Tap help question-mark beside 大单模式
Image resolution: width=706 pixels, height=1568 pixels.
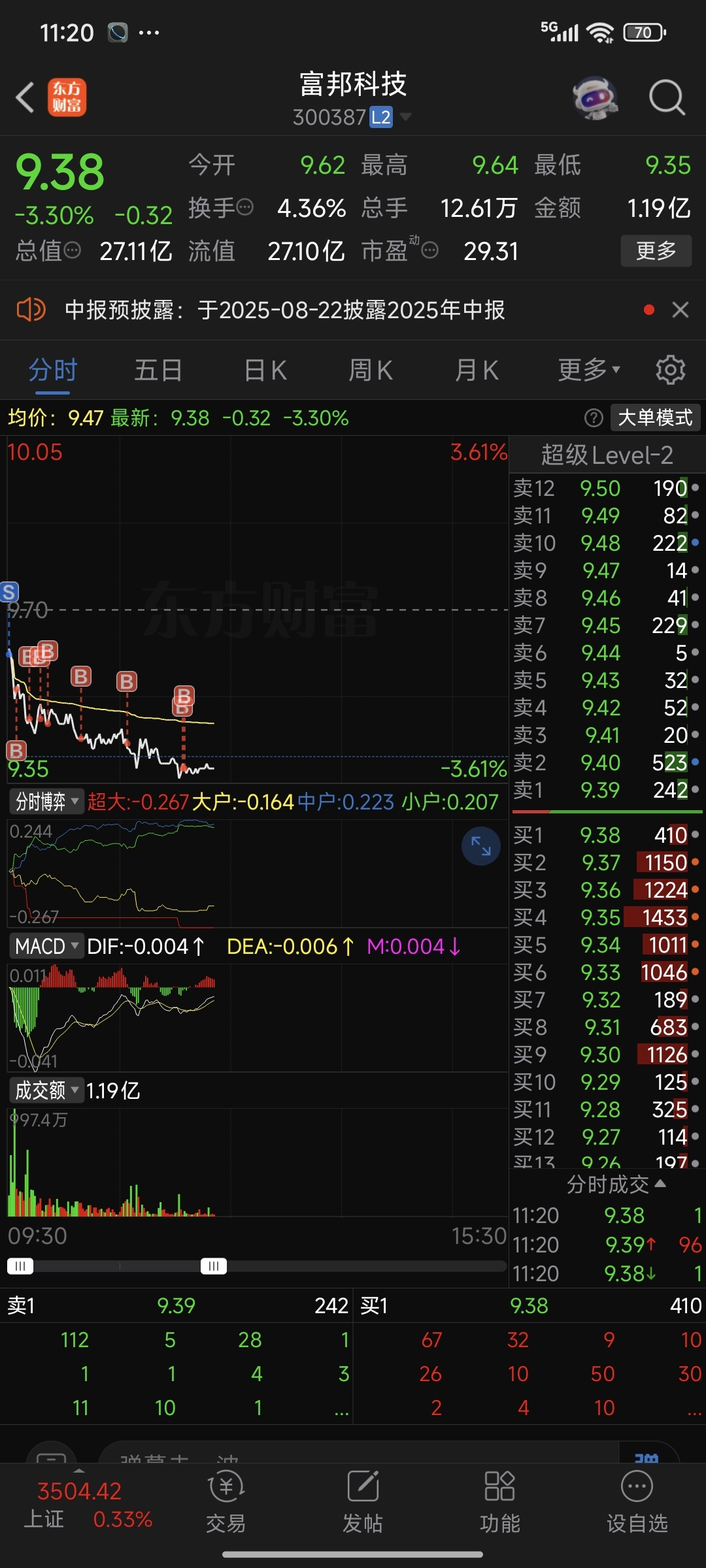click(594, 417)
